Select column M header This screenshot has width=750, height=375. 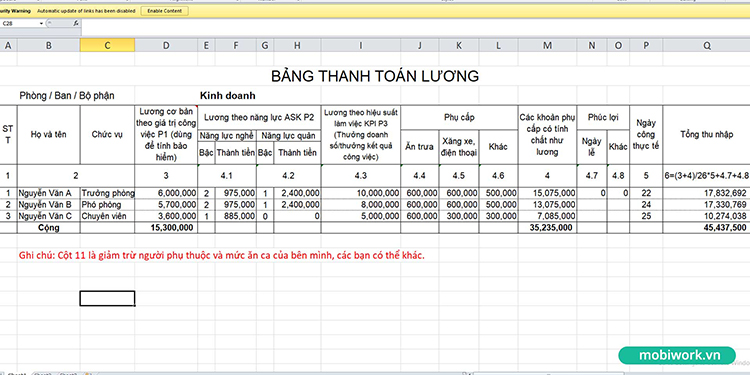547,45
